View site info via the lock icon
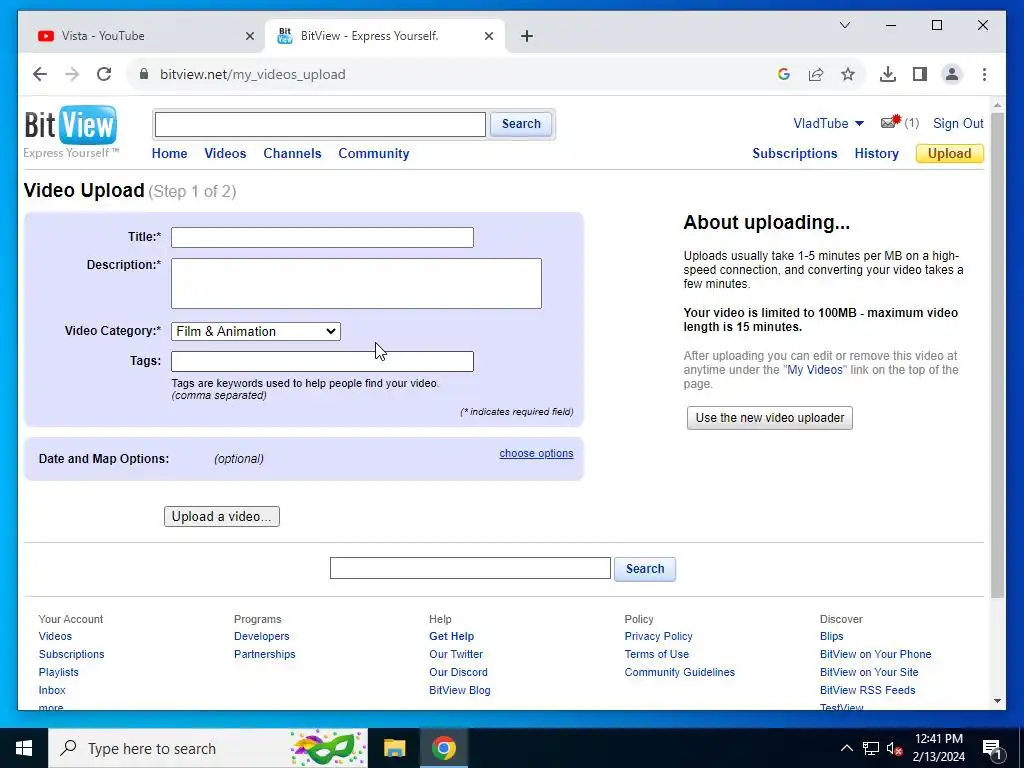Image resolution: width=1024 pixels, height=768 pixels. tap(144, 74)
